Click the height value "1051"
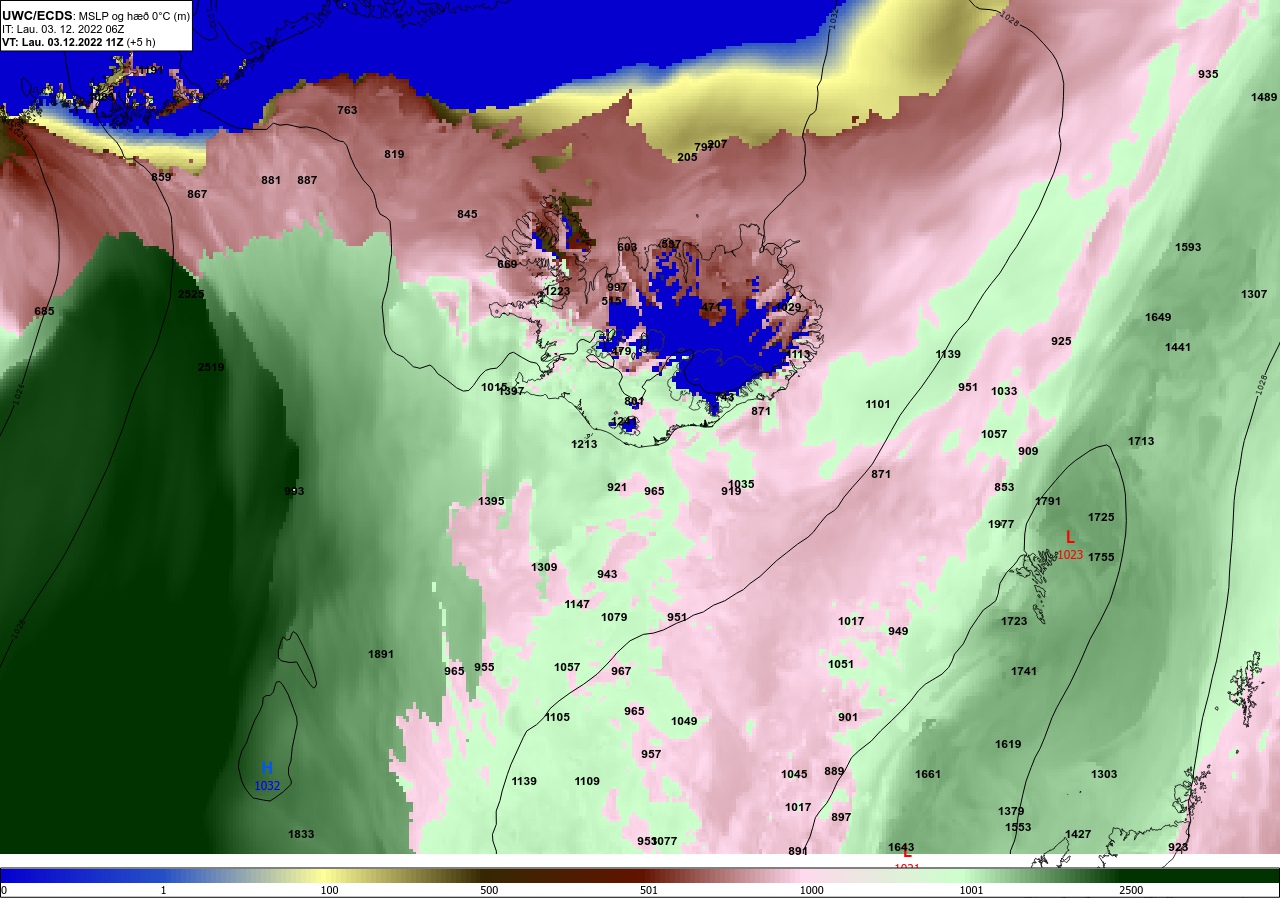Screen dimensions: 1280x898 coord(841,664)
